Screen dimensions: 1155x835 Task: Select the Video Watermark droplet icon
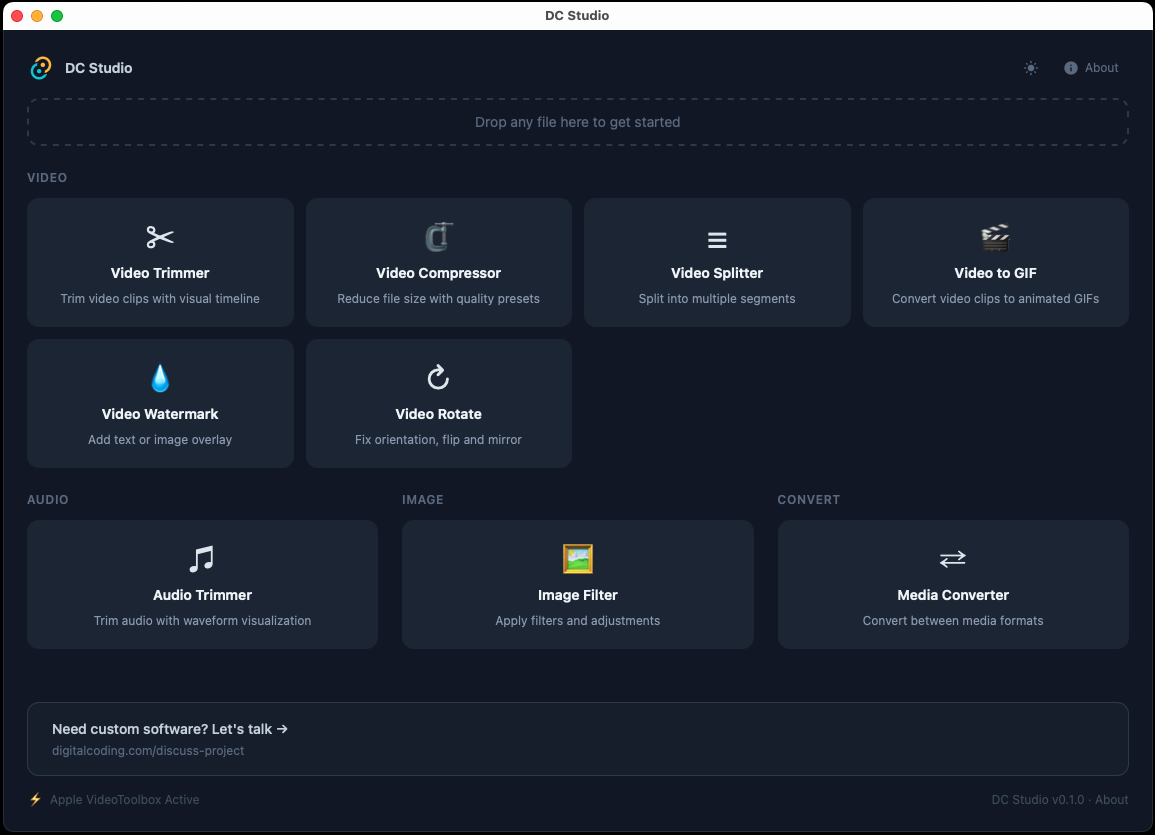159,378
